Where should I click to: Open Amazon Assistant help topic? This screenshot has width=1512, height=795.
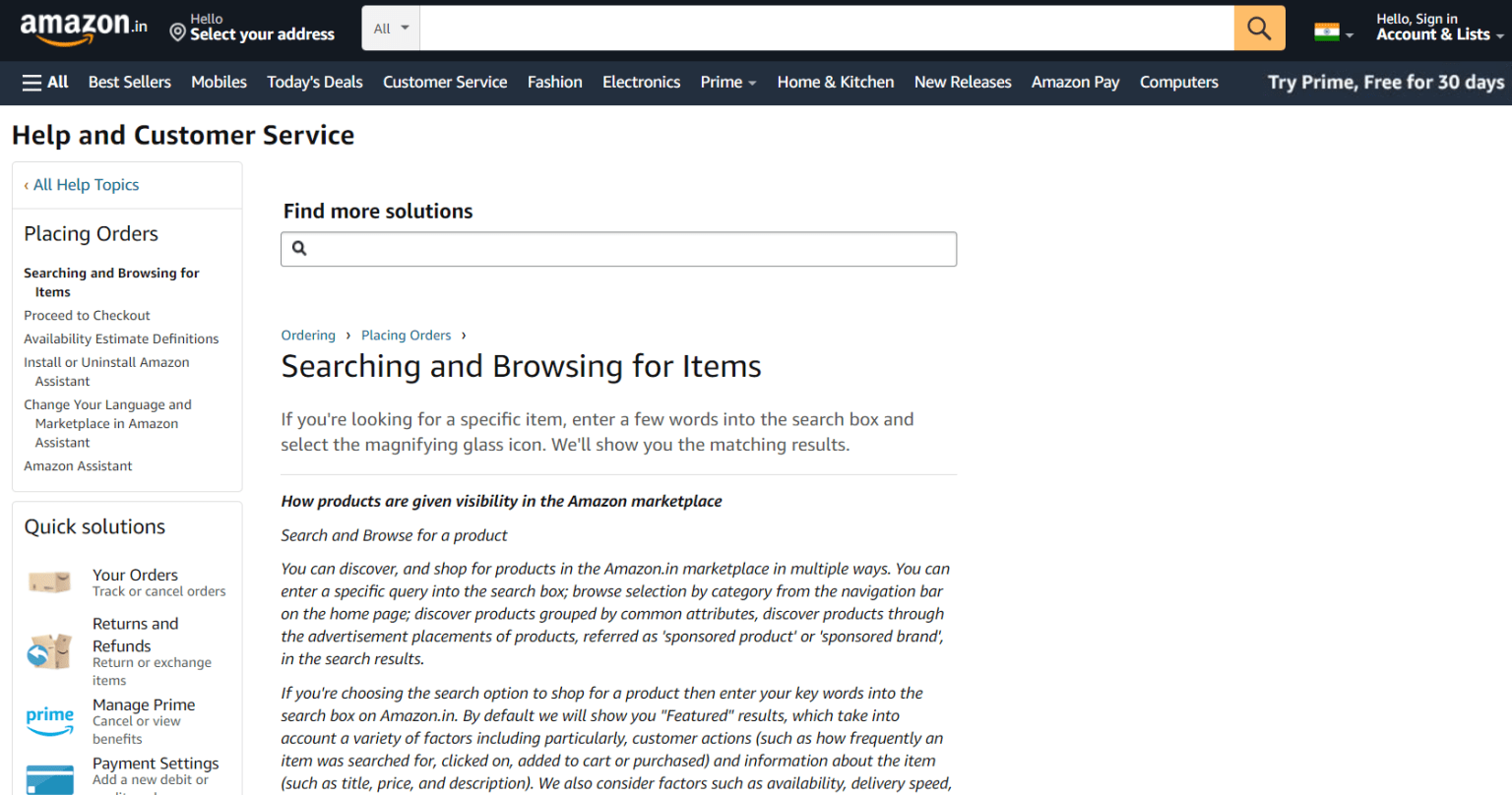(78, 466)
